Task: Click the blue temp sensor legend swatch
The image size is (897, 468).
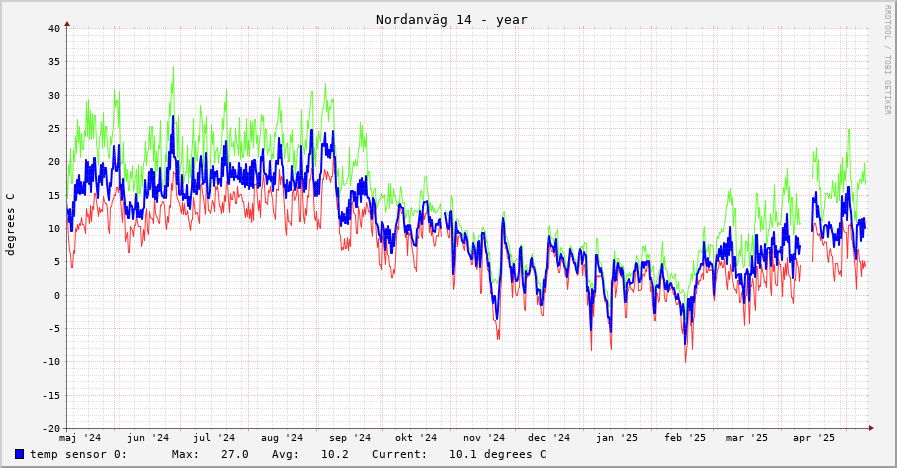Action: [x=19, y=454]
